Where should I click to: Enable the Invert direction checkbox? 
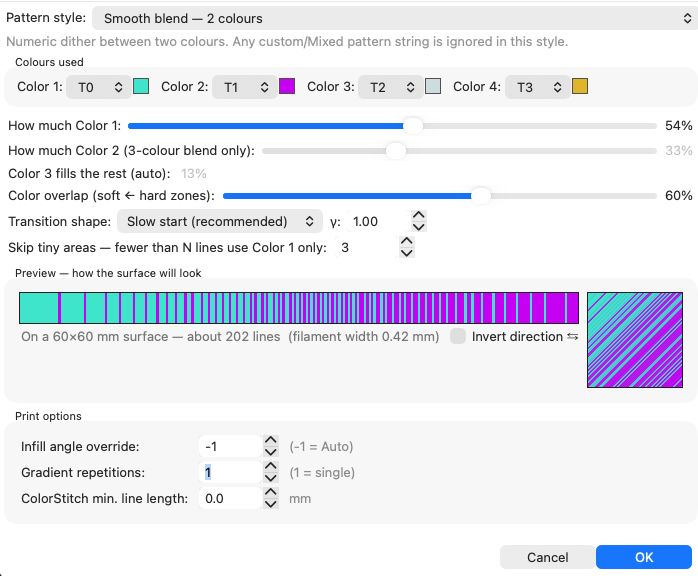[x=458, y=337]
